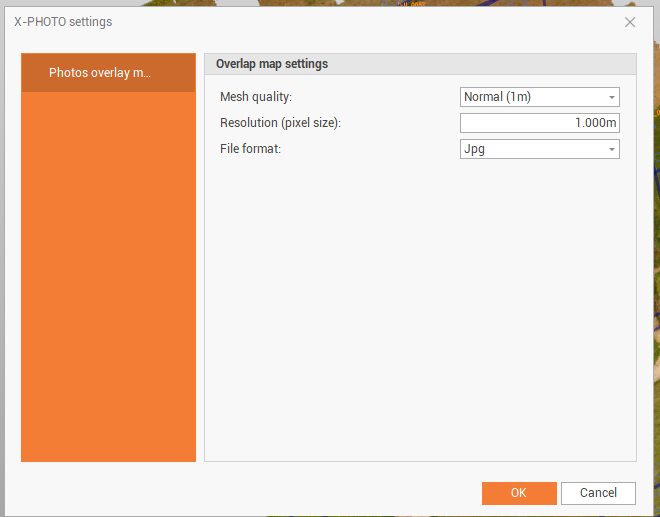Click the Overlap map settings header
The height and width of the screenshot is (517, 660).
272,64
